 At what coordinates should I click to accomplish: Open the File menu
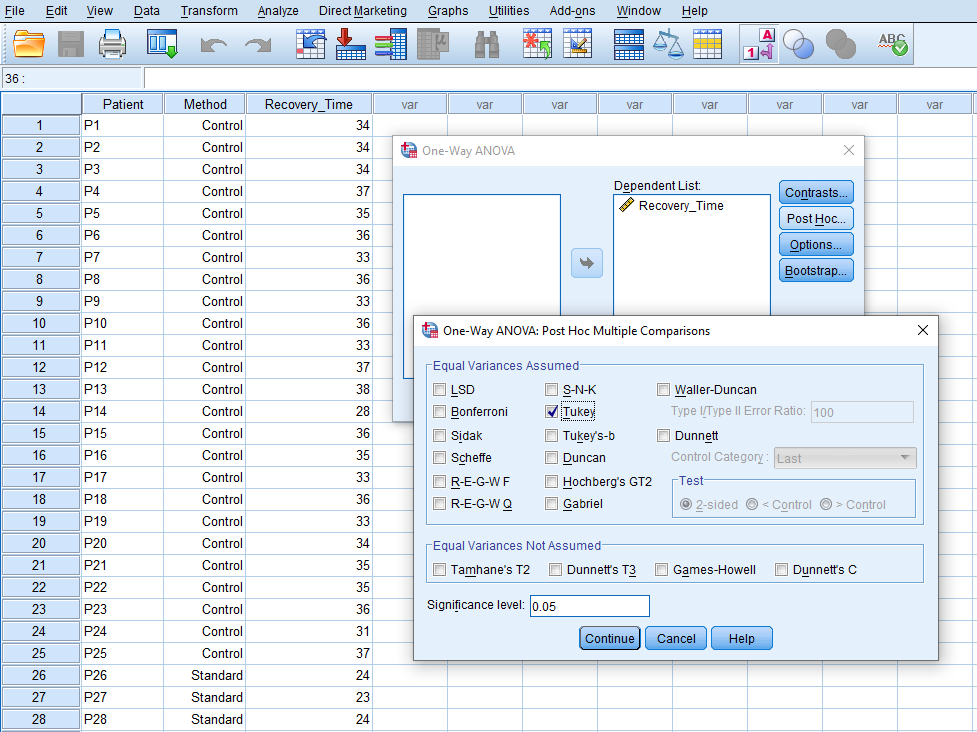coord(14,11)
